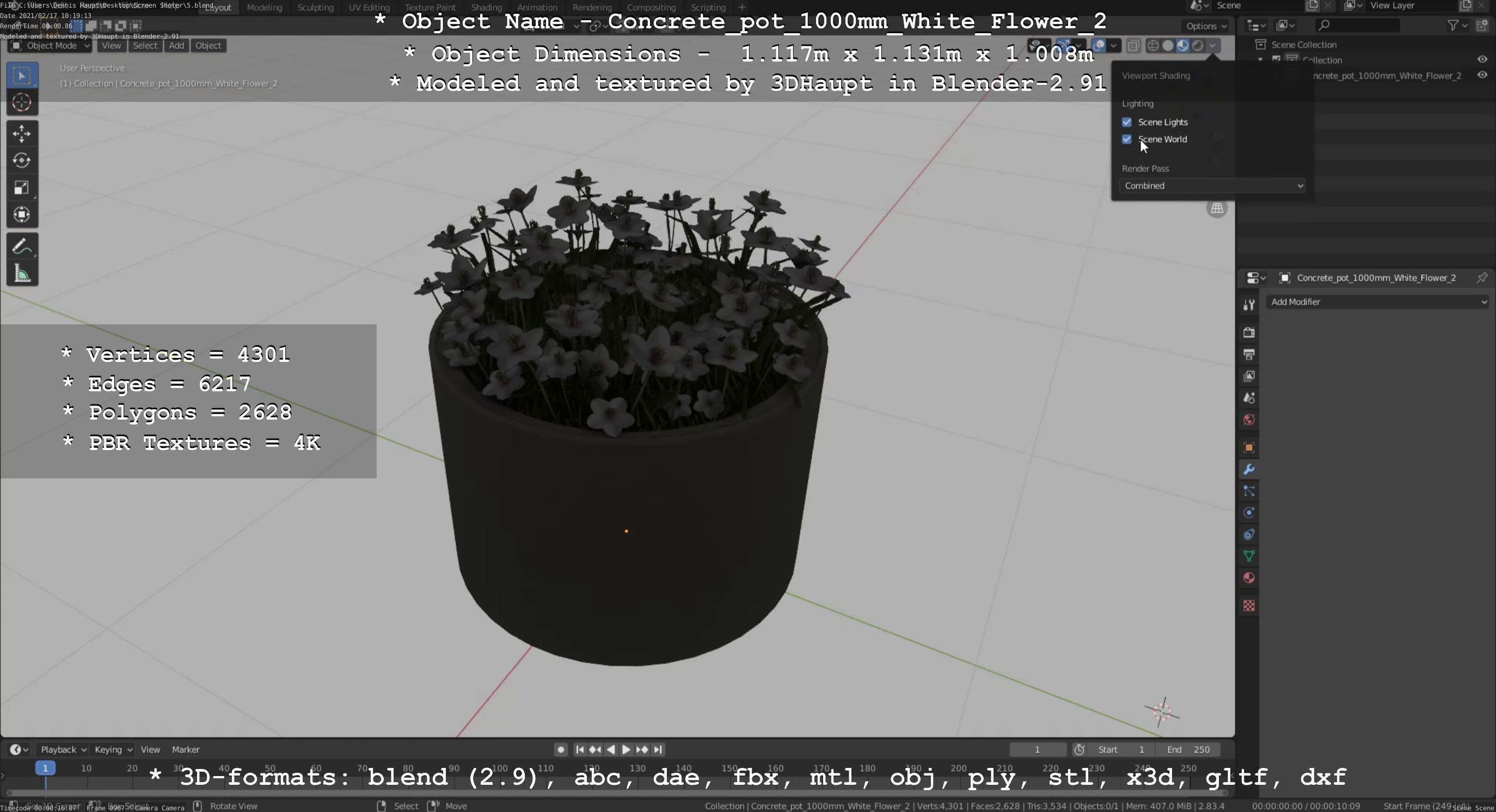
Task: Click the current frame number field
Action: pyautogui.click(x=1037, y=750)
